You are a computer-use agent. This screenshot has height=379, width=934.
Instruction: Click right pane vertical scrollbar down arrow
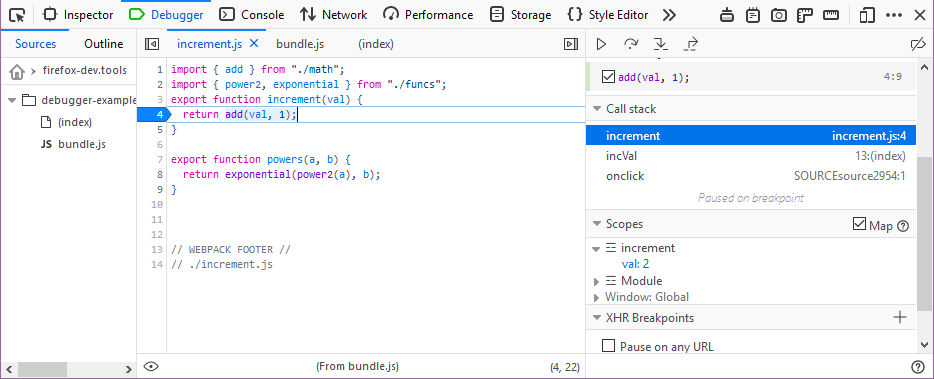click(924, 345)
